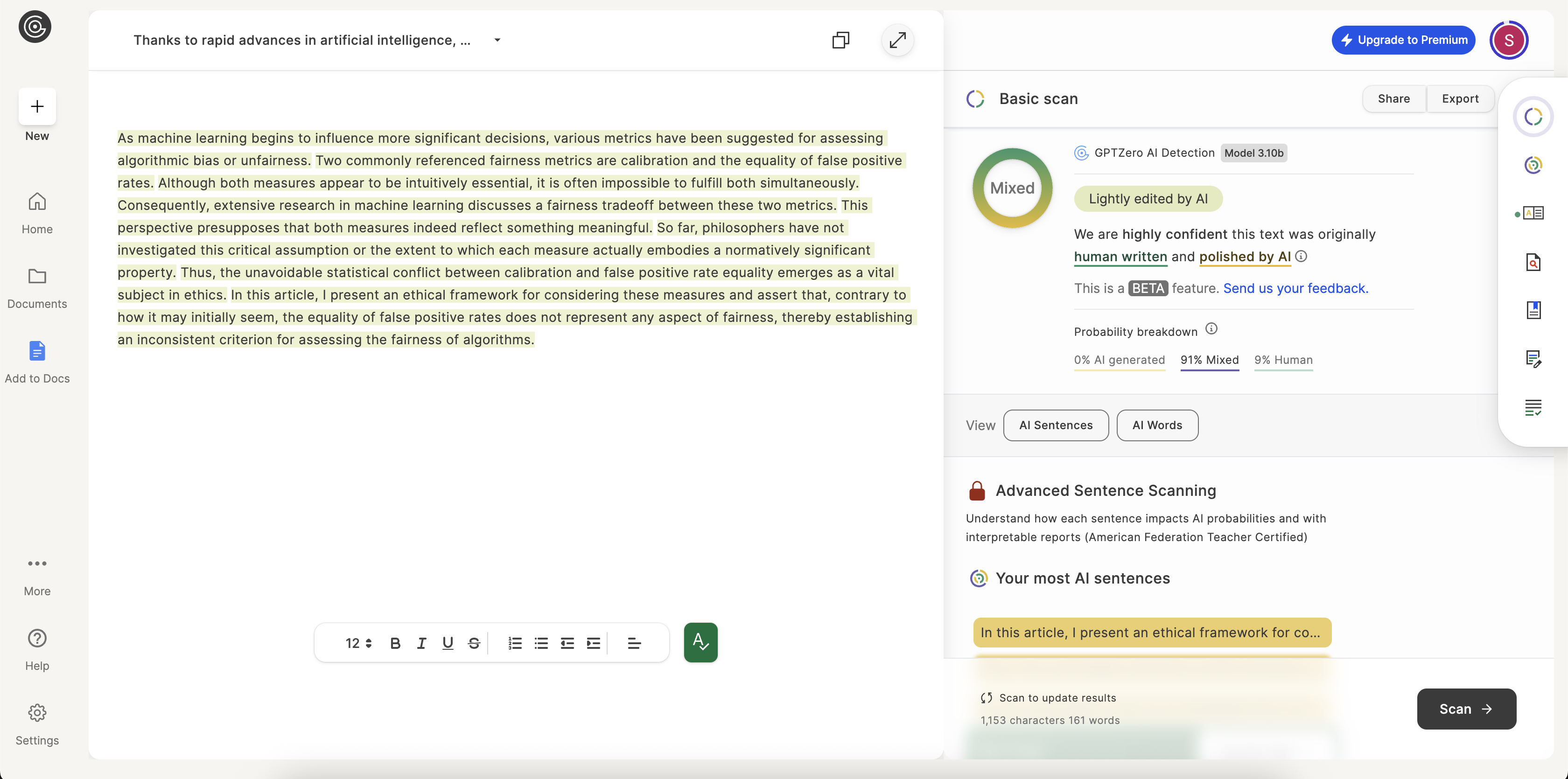Toggle bold formatting in the editor toolbar

click(396, 643)
